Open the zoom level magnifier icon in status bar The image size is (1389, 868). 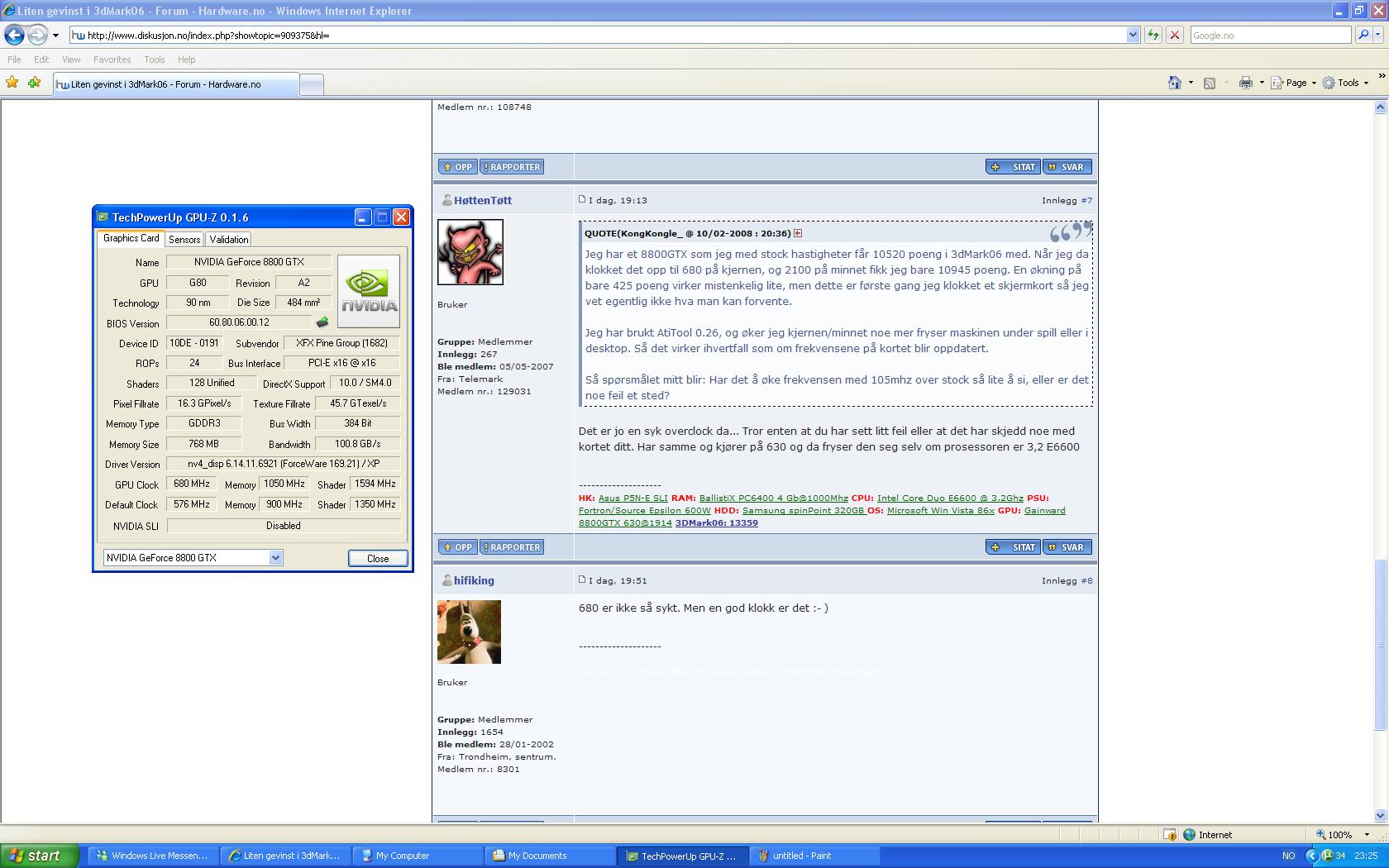click(x=1321, y=835)
